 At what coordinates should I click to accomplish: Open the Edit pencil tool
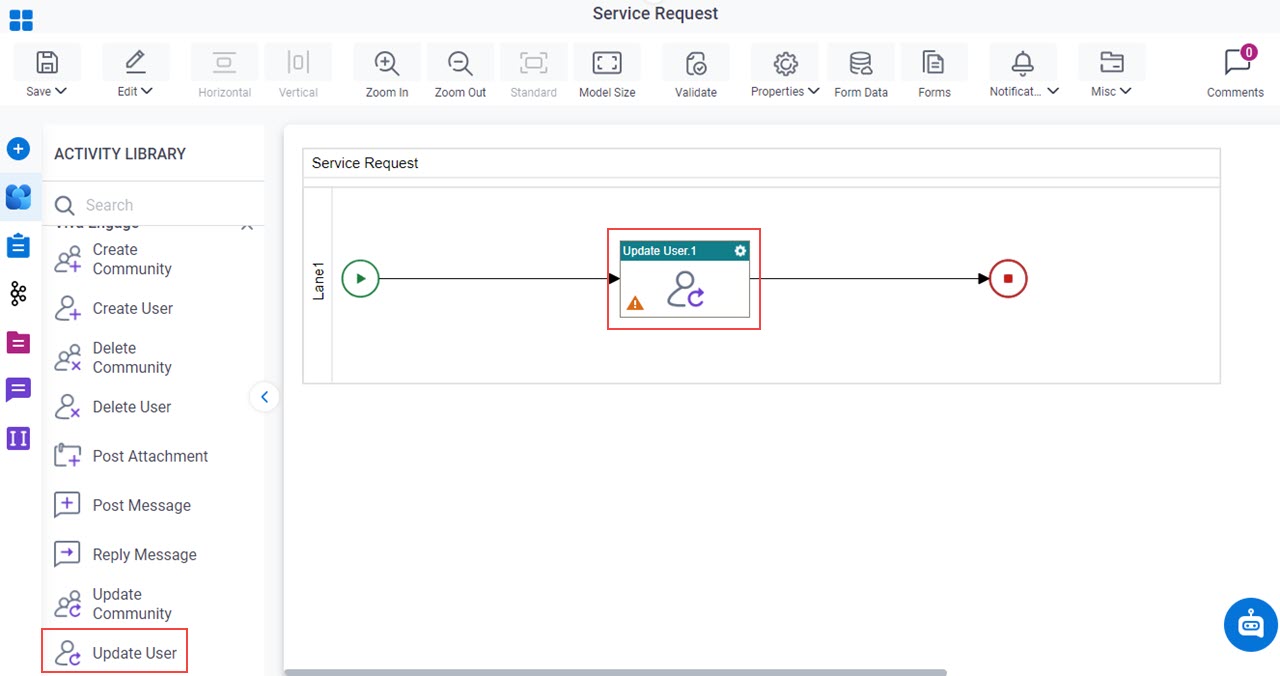point(135,62)
